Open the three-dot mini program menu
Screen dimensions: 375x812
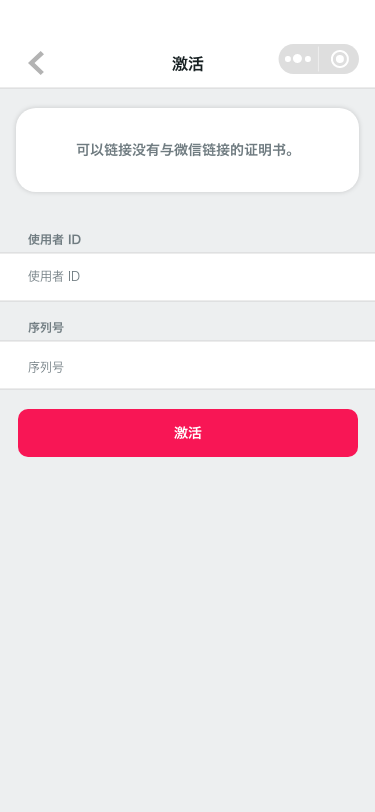click(298, 59)
